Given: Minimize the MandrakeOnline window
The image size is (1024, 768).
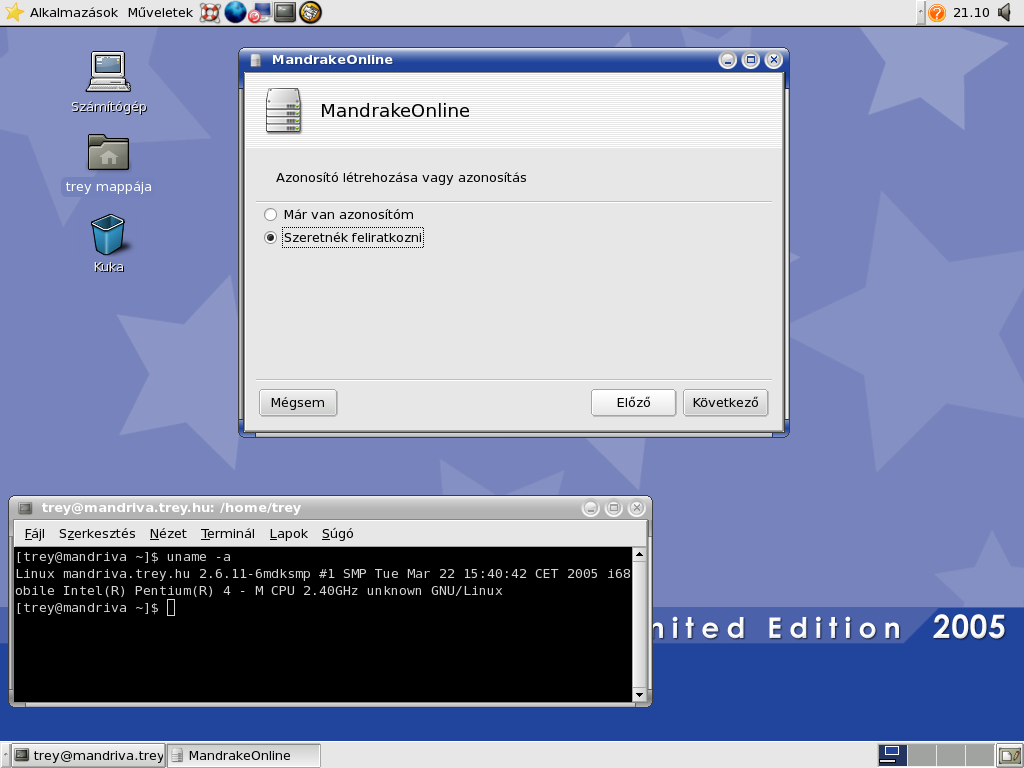Looking at the screenshot, I should (x=728, y=60).
